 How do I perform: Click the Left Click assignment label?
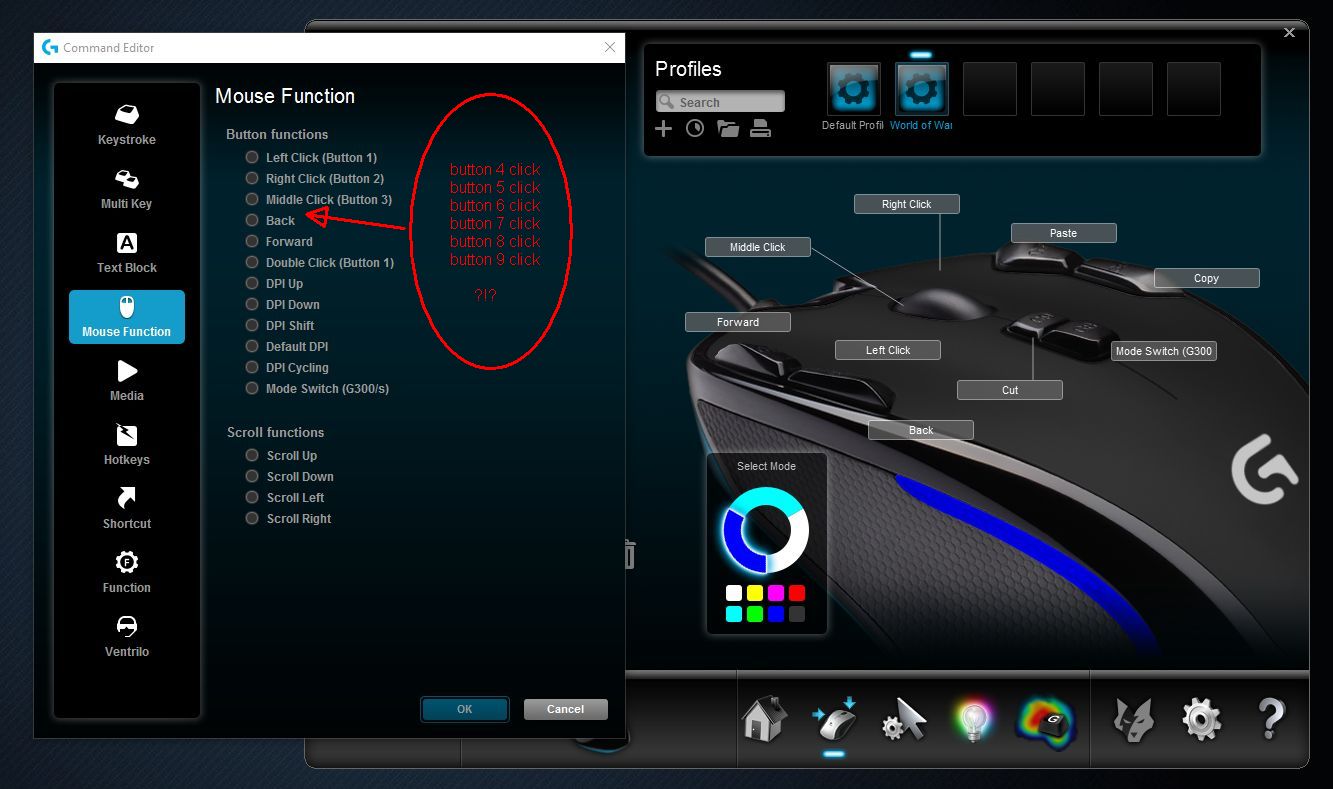tap(888, 350)
